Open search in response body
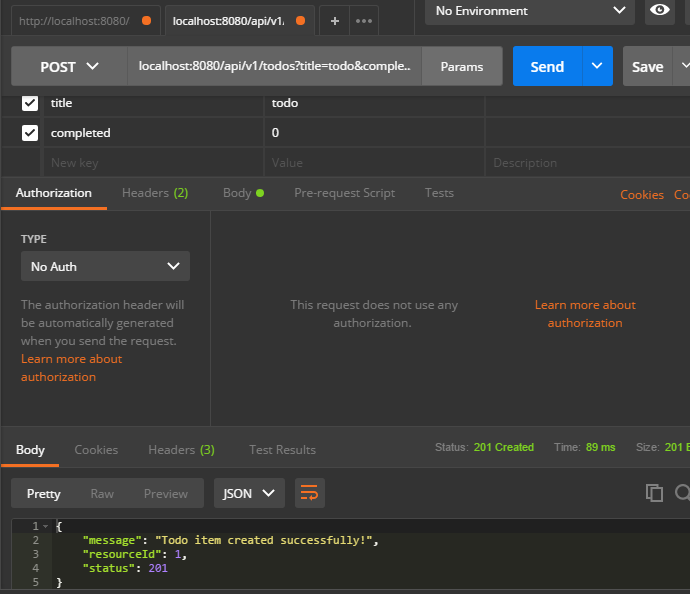This screenshot has width=690, height=594. click(683, 493)
